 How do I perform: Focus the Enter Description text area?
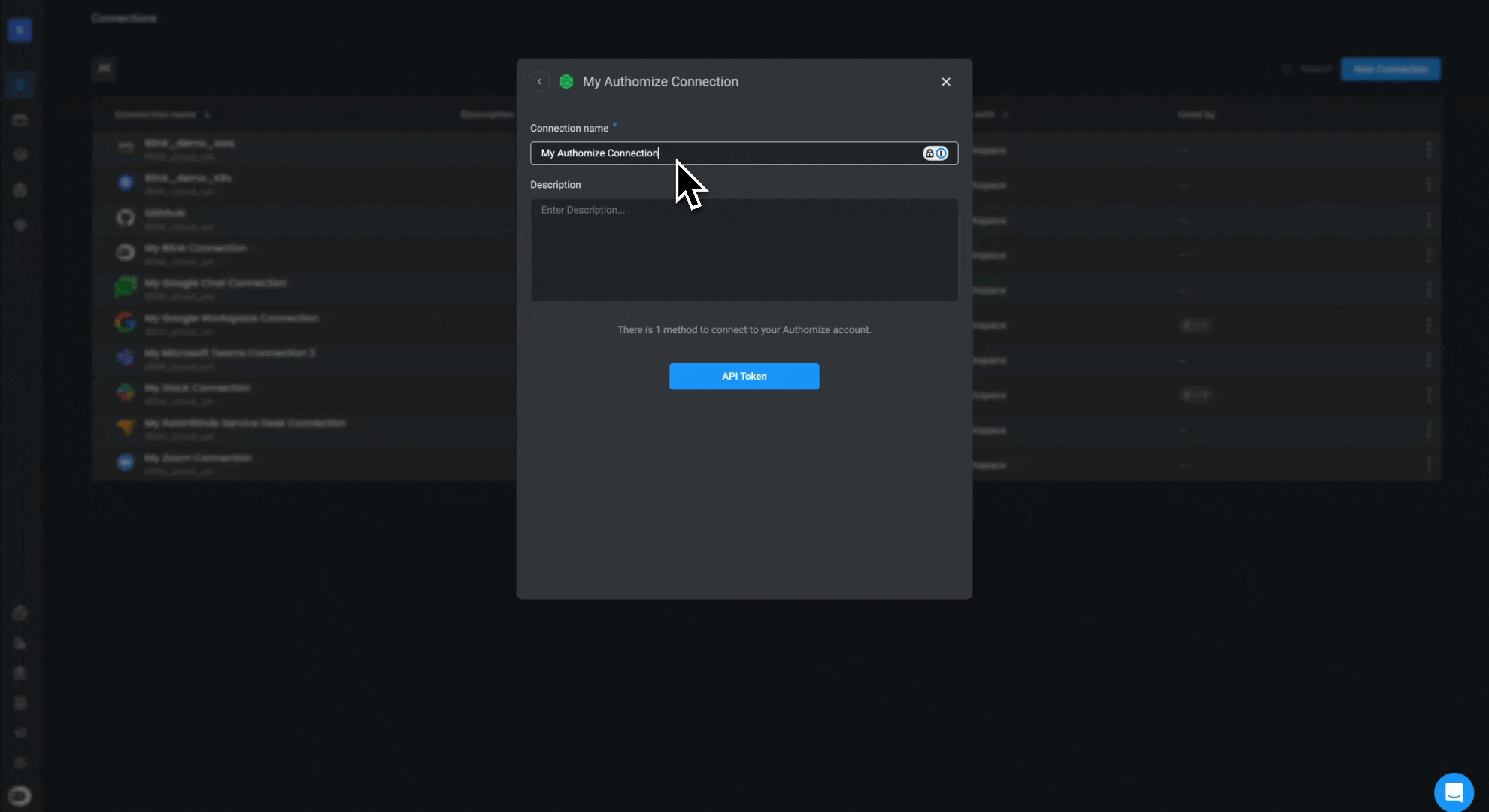pyautogui.click(x=744, y=250)
